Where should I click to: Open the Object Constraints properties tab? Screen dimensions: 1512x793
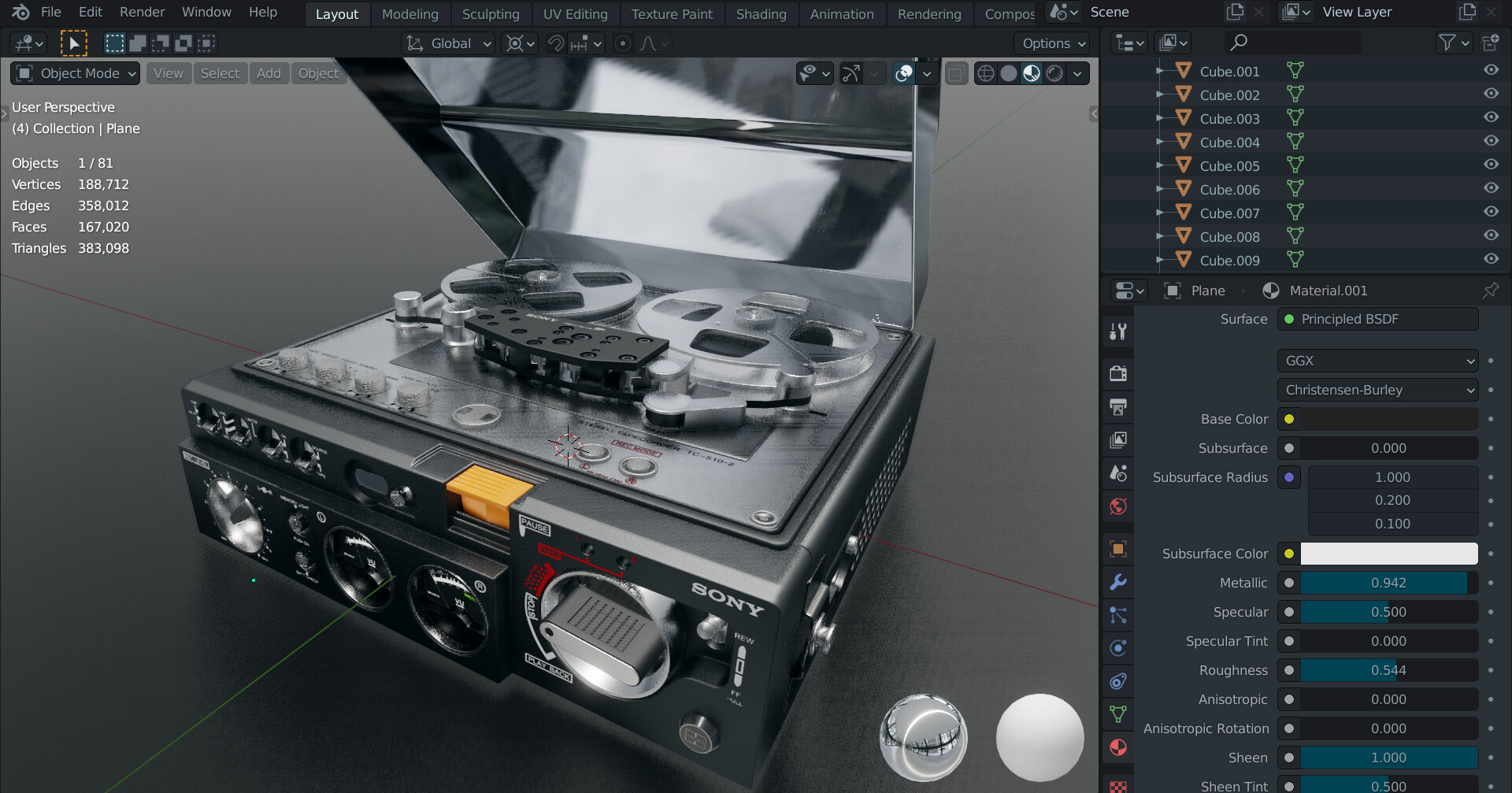pyautogui.click(x=1117, y=681)
